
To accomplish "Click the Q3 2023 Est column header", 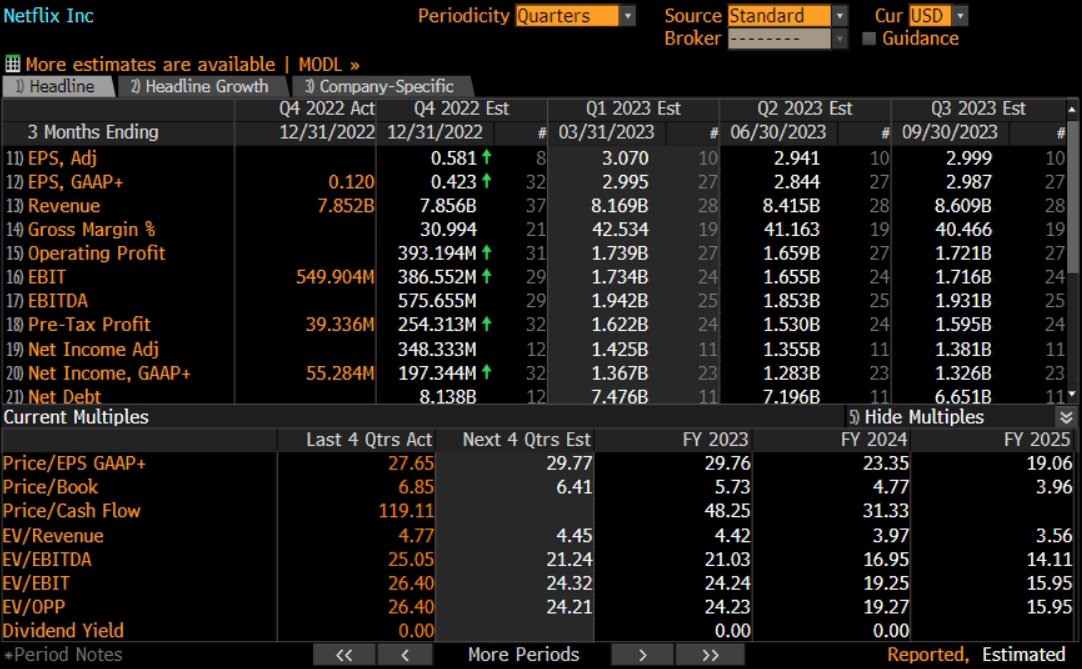I will [x=978, y=108].
